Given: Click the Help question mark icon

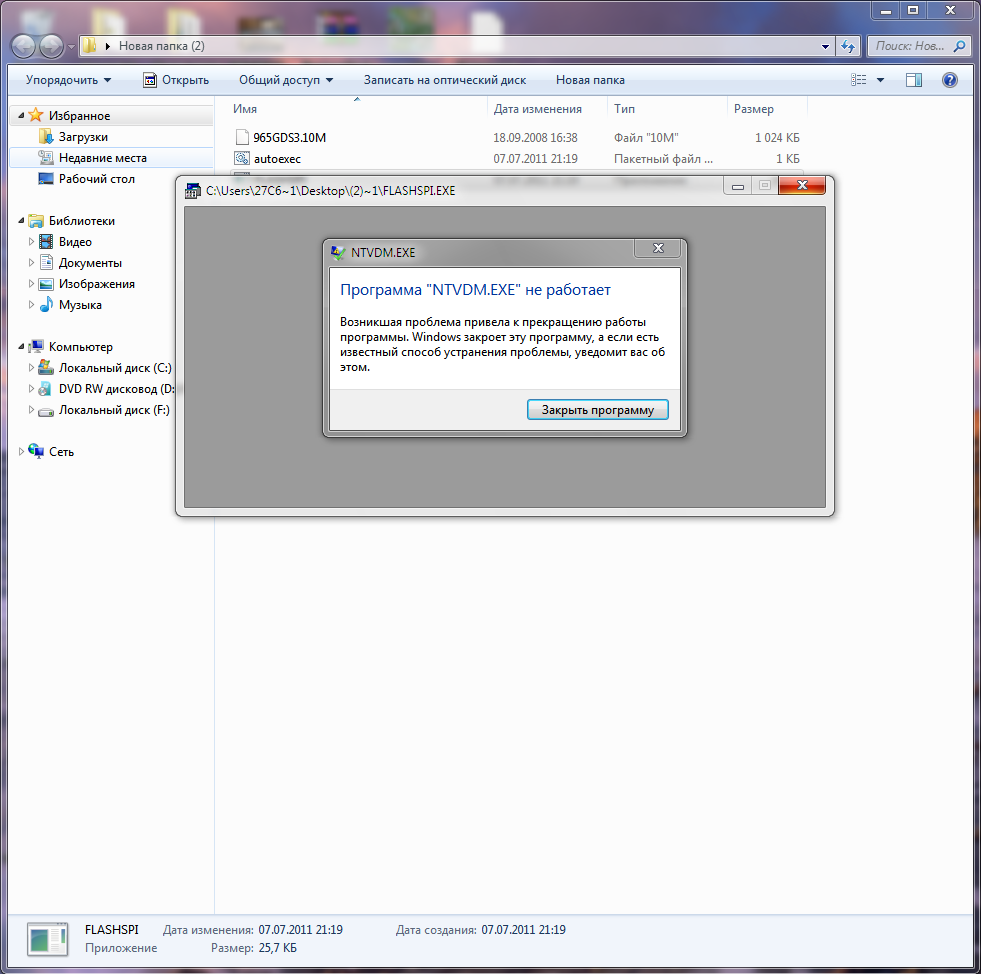Looking at the screenshot, I should click(950, 80).
